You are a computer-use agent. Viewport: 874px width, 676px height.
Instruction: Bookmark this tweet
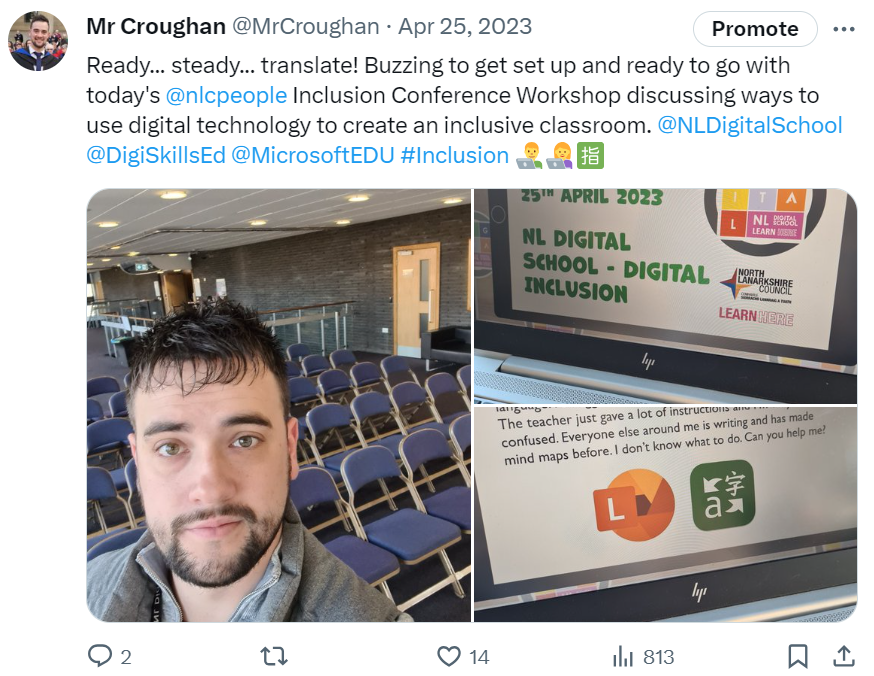pyautogui.click(x=798, y=656)
